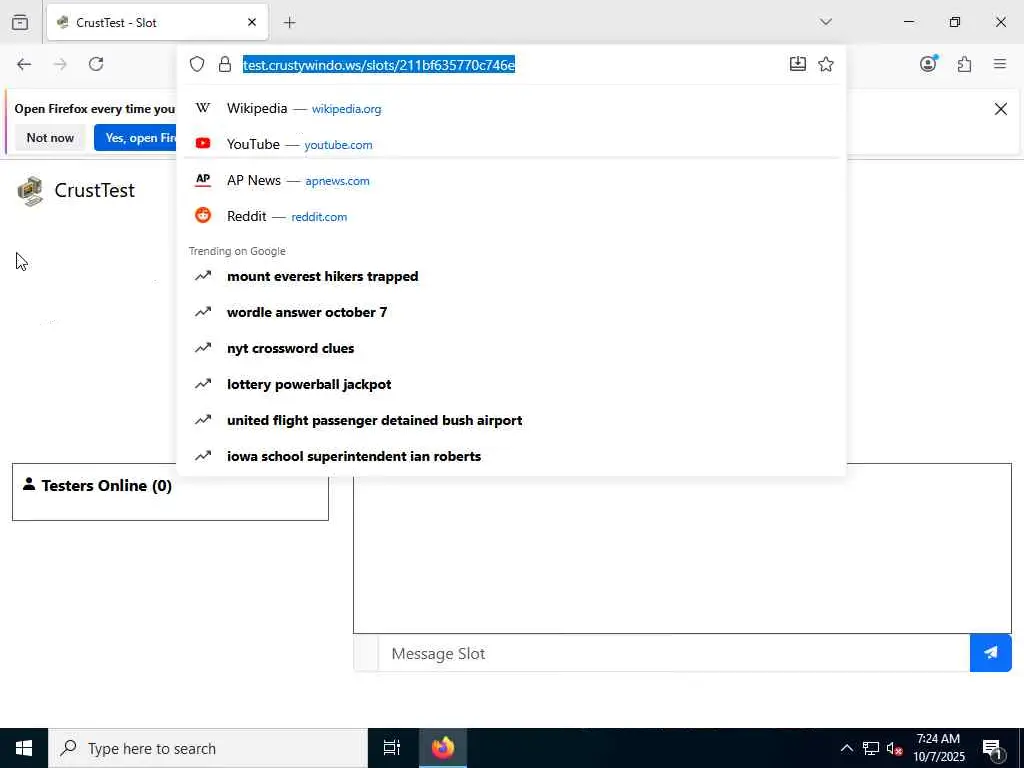
Task: Dismiss the Open Firefox notification bar
Action: pos(1000,108)
